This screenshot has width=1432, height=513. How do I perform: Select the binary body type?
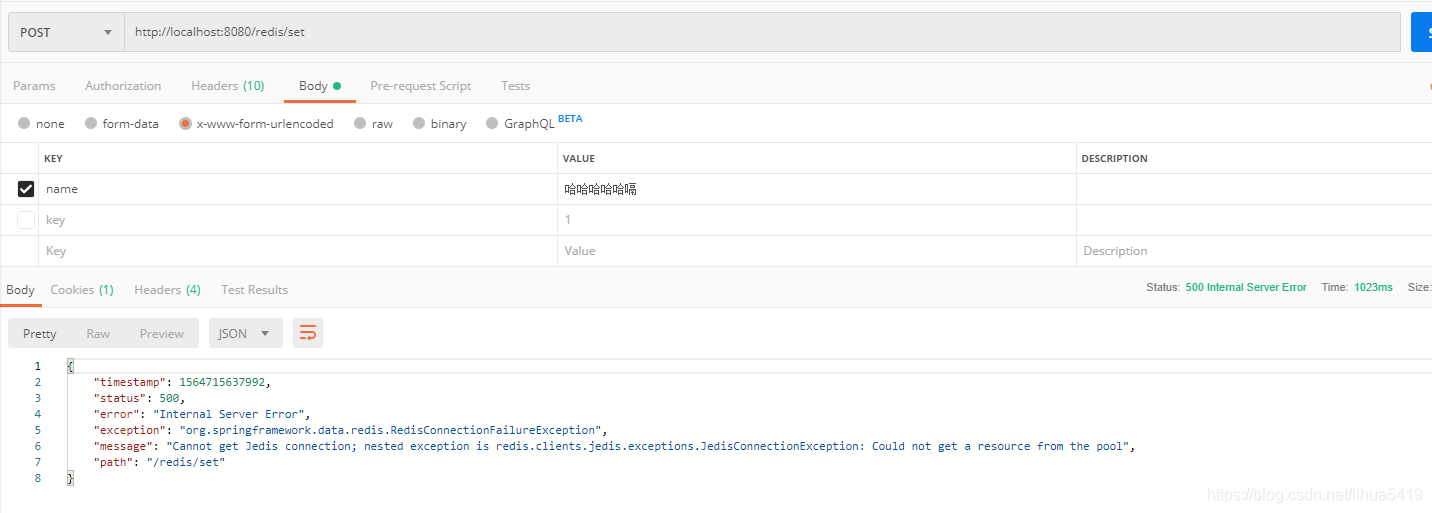point(439,124)
